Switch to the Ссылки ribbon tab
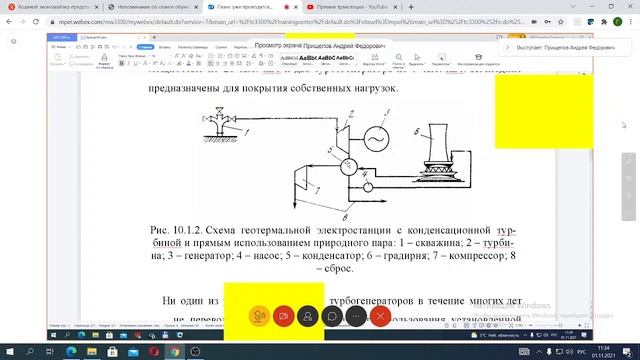 coord(221,47)
